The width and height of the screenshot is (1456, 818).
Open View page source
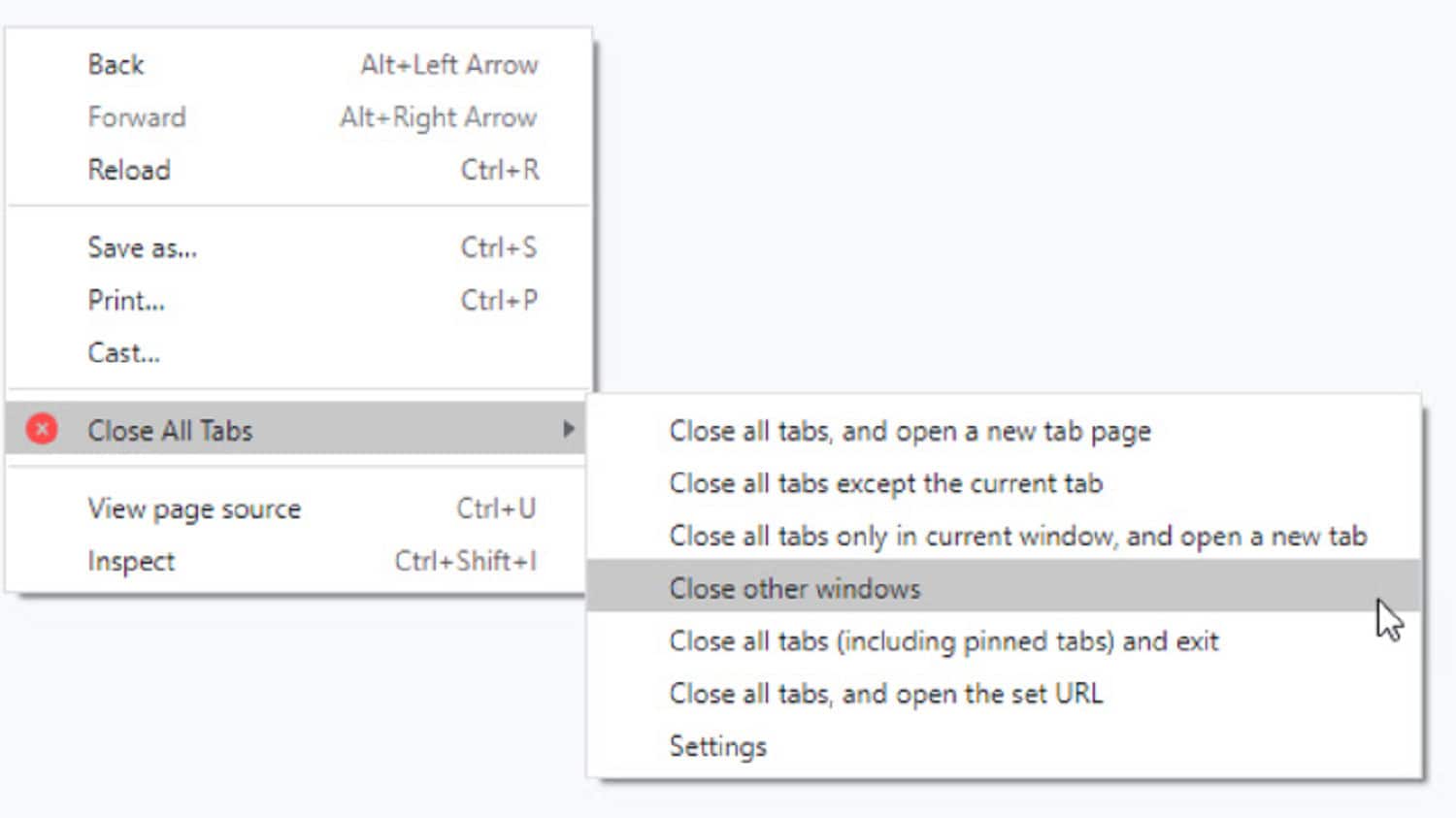tap(194, 508)
